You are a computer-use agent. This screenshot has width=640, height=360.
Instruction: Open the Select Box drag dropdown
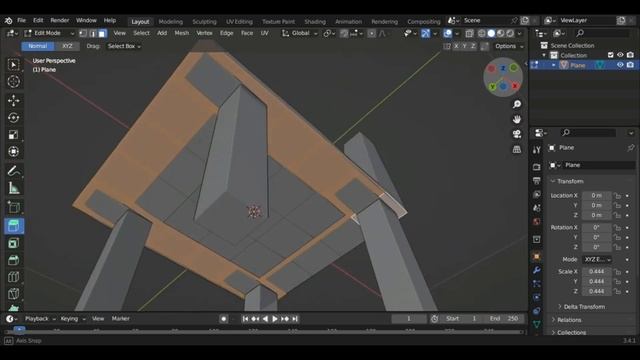click(124, 46)
